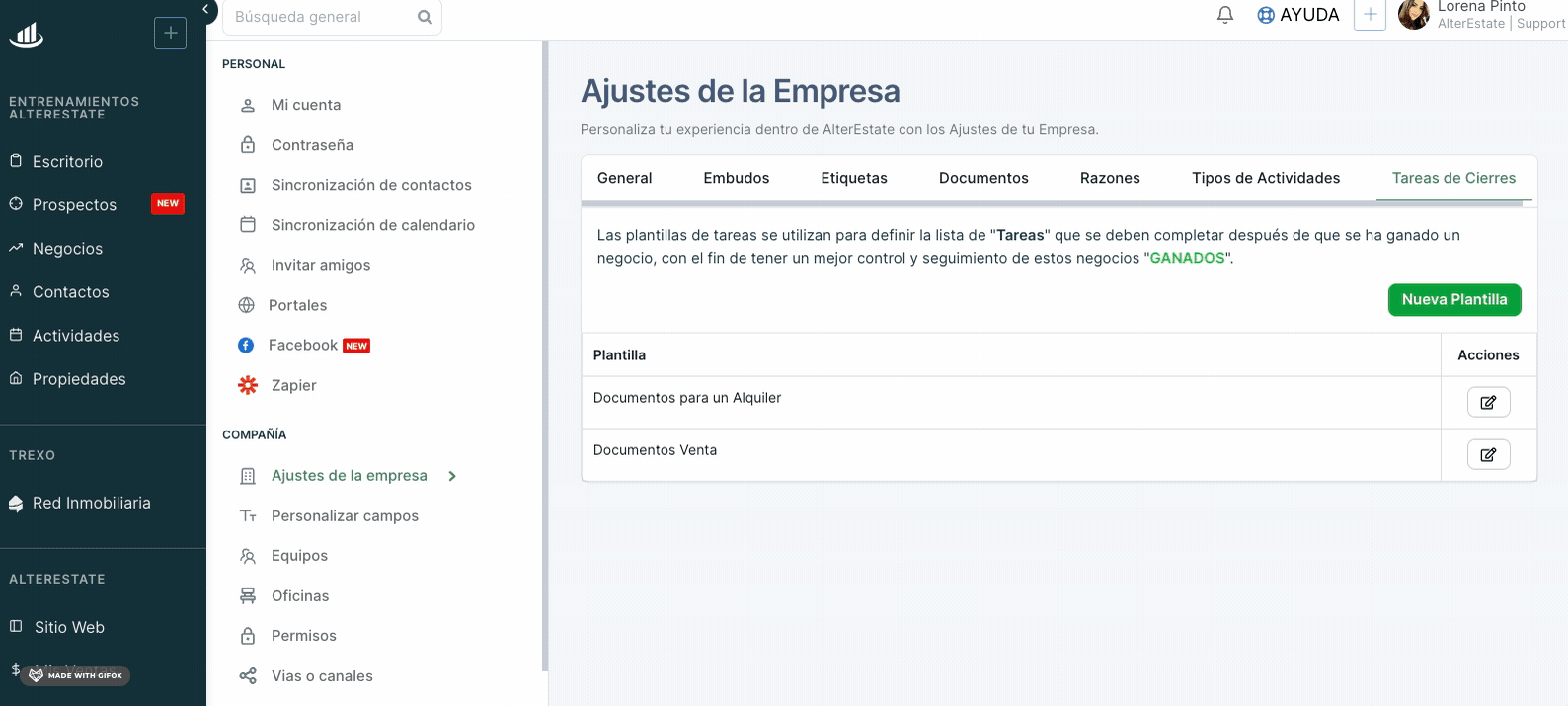Image resolution: width=1568 pixels, height=706 pixels.
Task: Open the top bar plus quick-add button
Action: click(x=1369, y=15)
